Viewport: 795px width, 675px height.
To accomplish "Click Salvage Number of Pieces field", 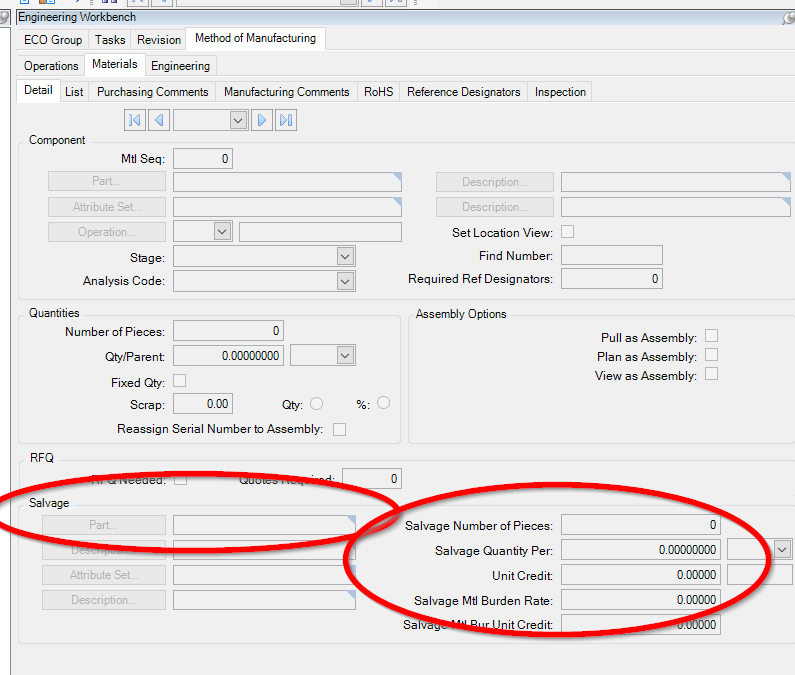I will (641, 524).
